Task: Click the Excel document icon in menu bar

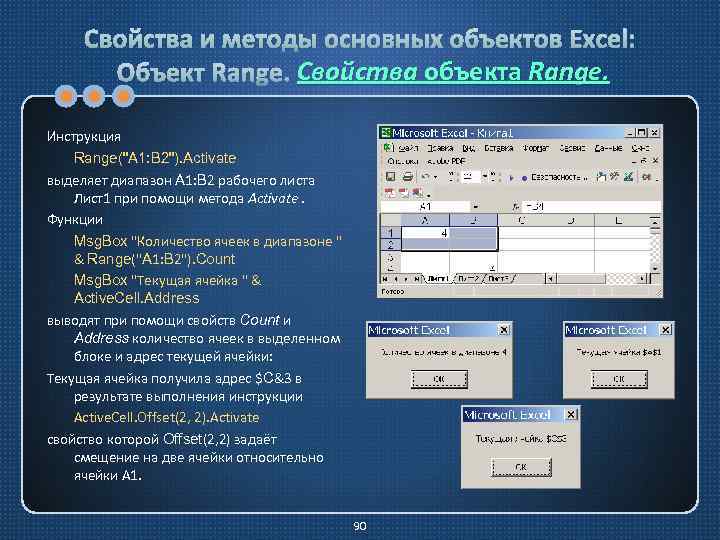Action: tap(388, 148)
